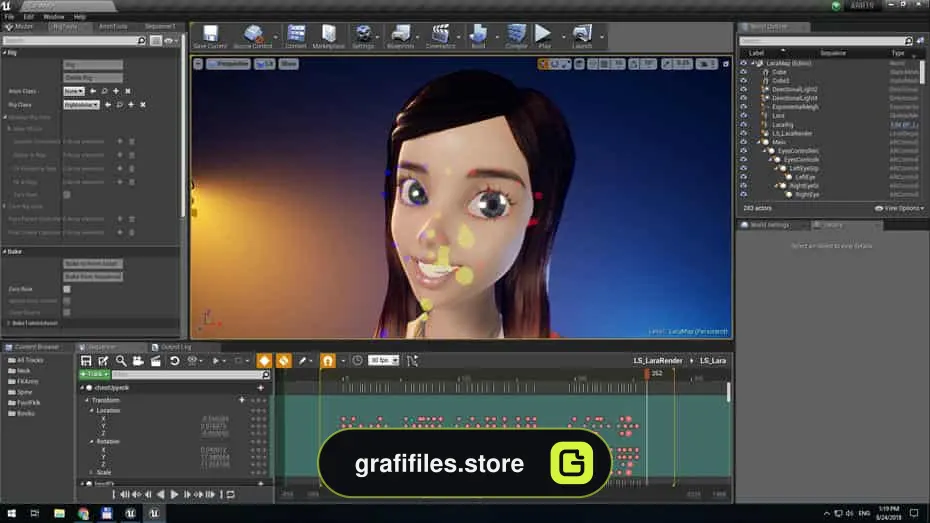
Task: Click Rig Class browse magnifier icon
Action: (x=120, y=104)
